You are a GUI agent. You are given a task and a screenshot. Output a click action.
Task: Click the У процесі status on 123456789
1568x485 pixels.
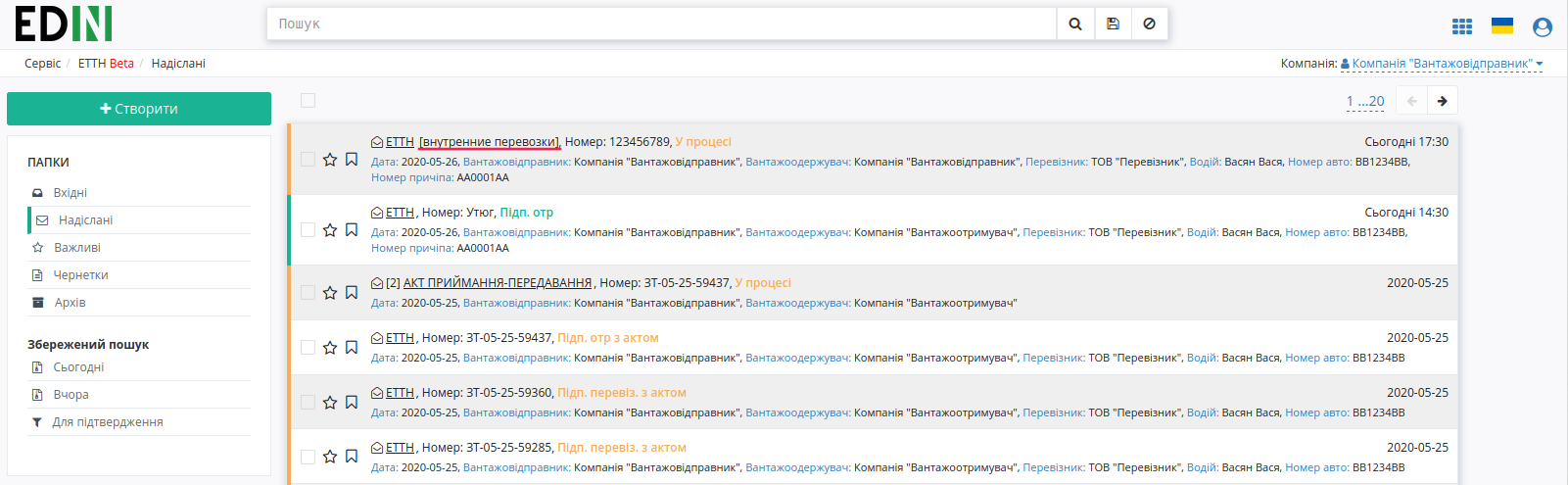coord(703,142)
